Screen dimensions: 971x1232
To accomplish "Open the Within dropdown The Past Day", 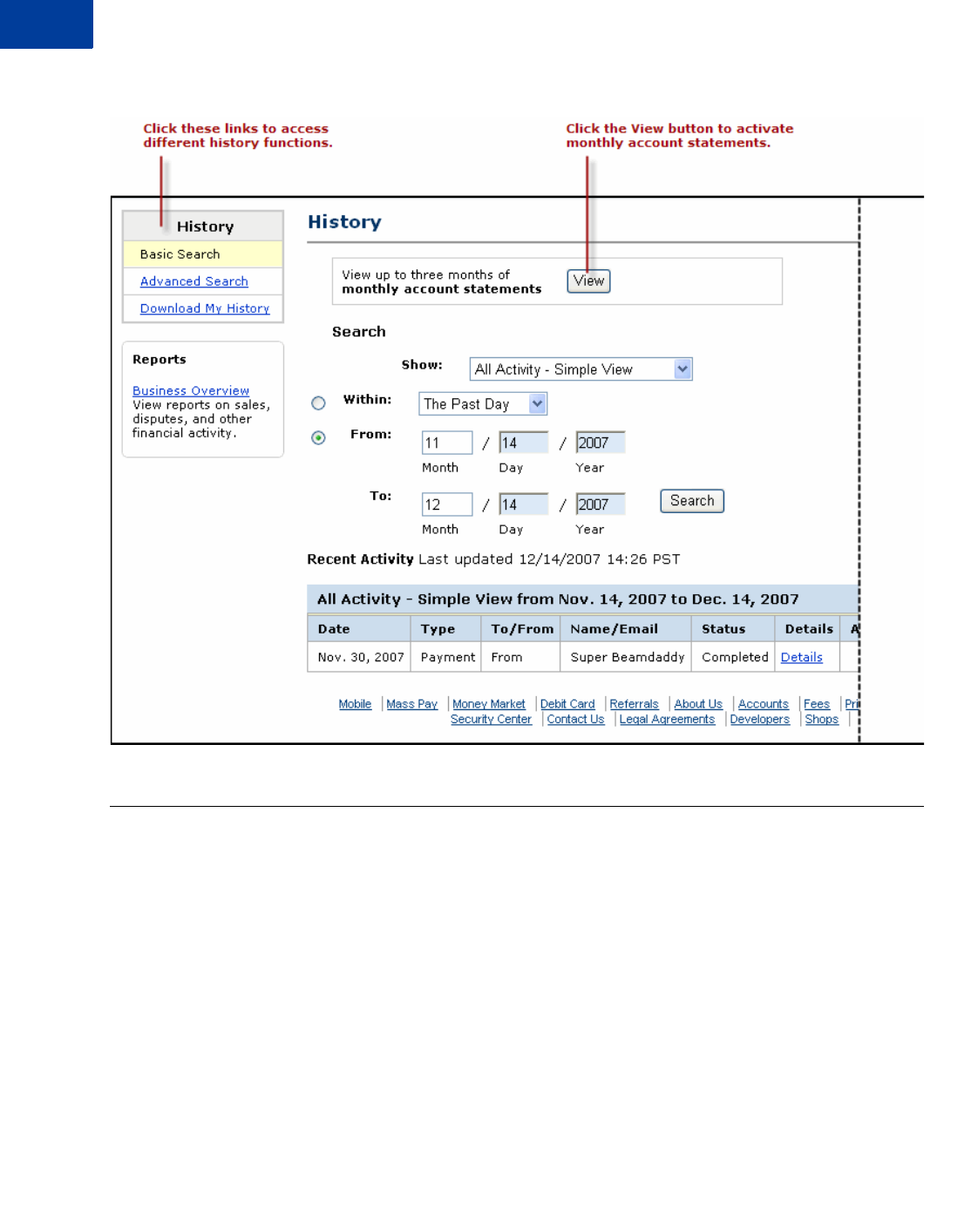I will tap(483, 403).
